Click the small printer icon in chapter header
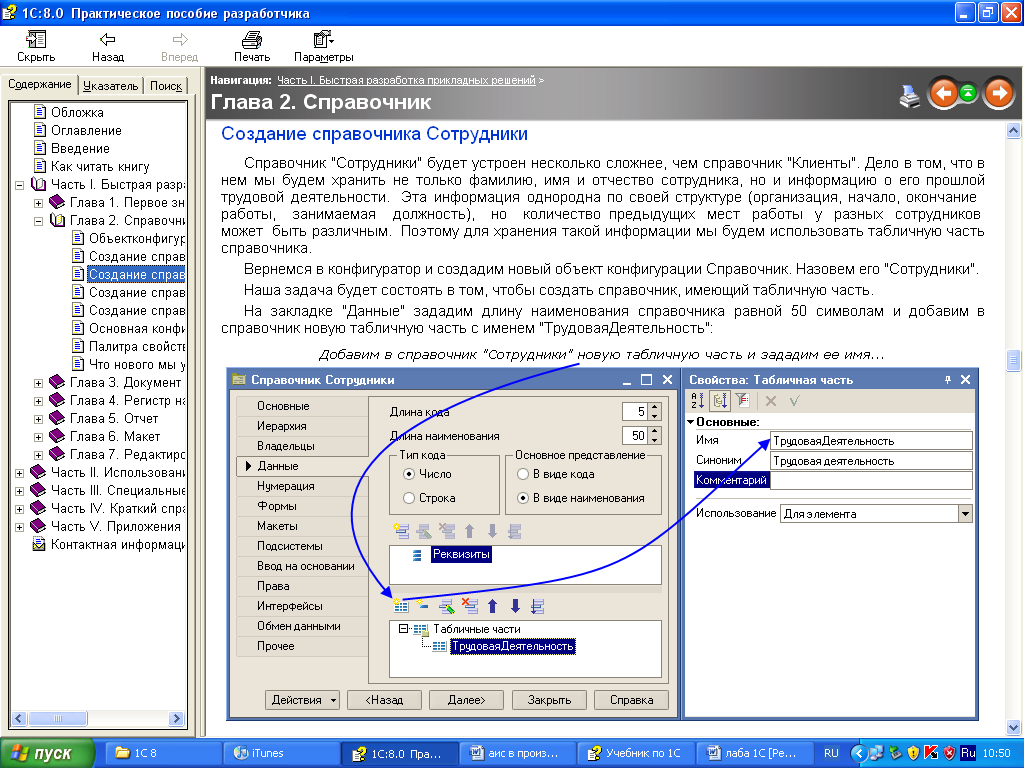Image resolution: width=1024 pixels, height=768 pixels. [909, 96]
